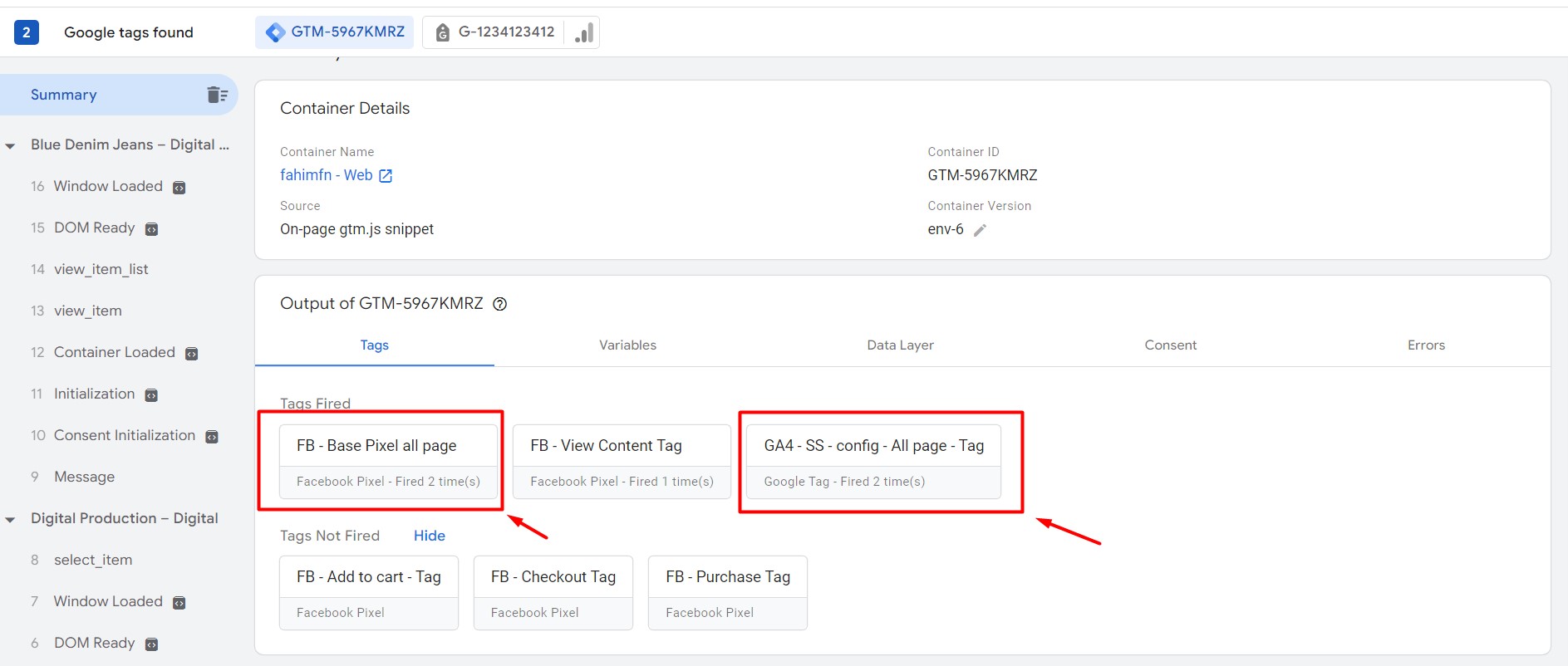Click the Container ID value GTM-5967KMRZ
Screen dimensions: 1568x666
tap(982, 175)
